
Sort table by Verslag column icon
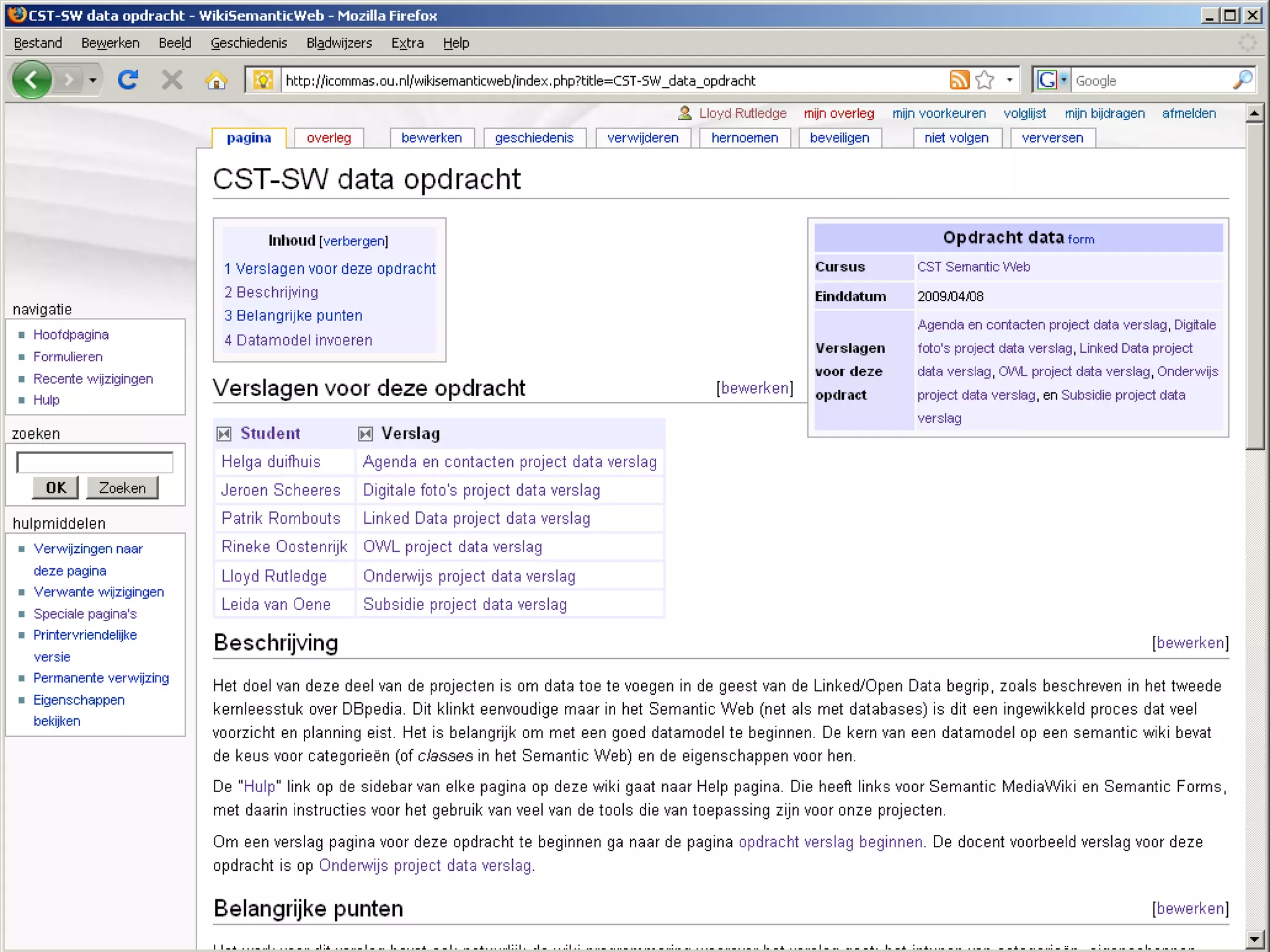(x=365, y=434)
